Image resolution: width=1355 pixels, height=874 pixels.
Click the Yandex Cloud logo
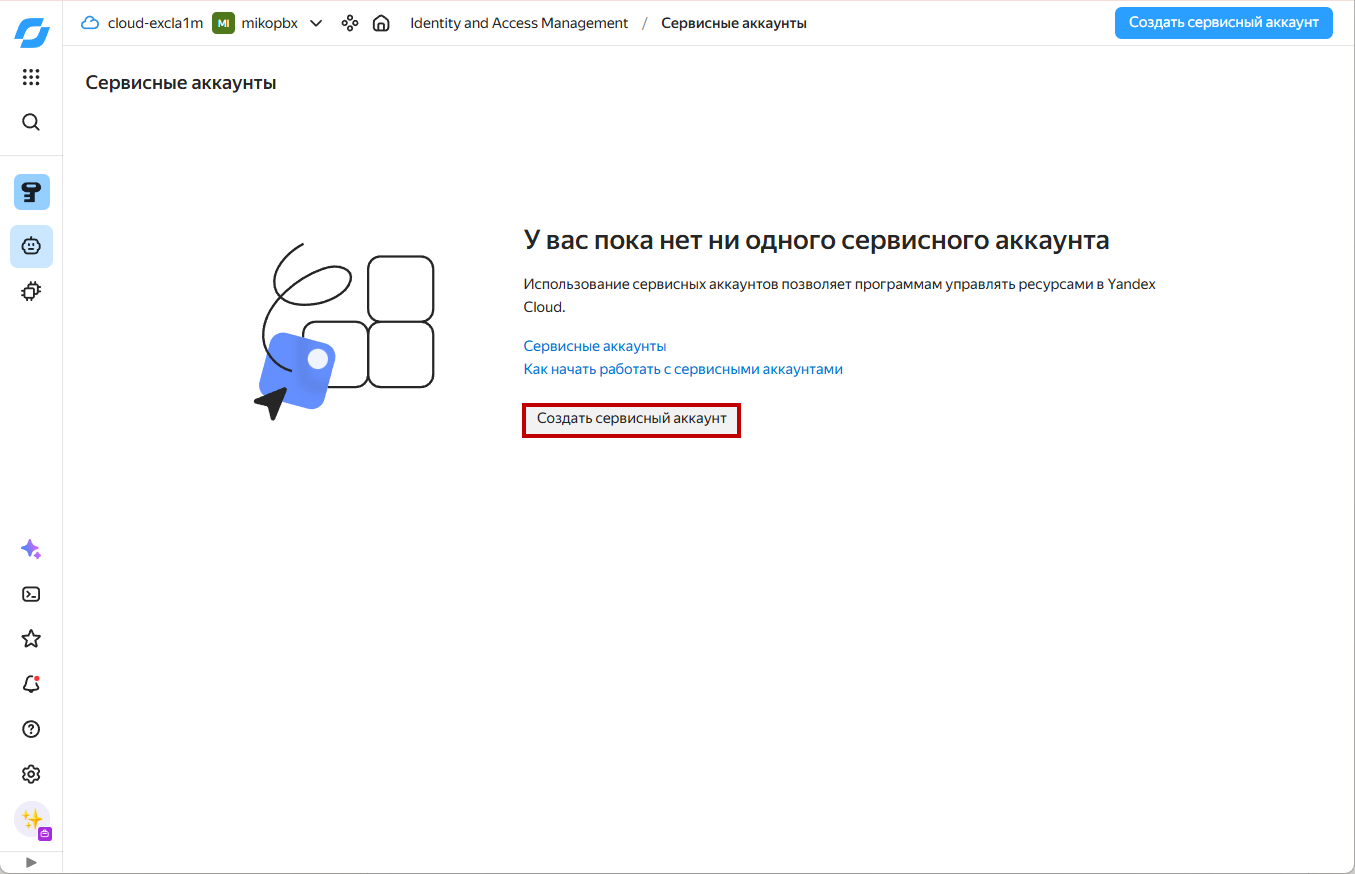(31, 32)
